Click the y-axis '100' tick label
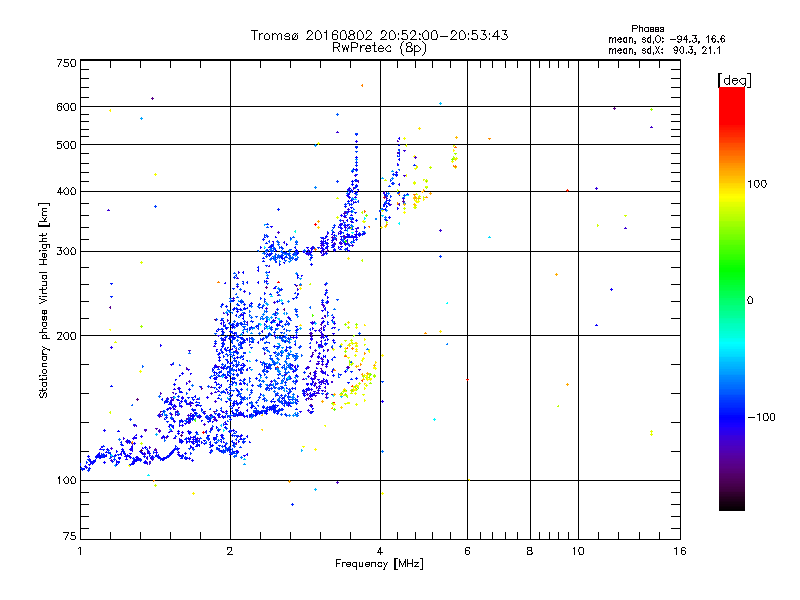This screenshot has width=800, height=600. click(x=66, y=481)
